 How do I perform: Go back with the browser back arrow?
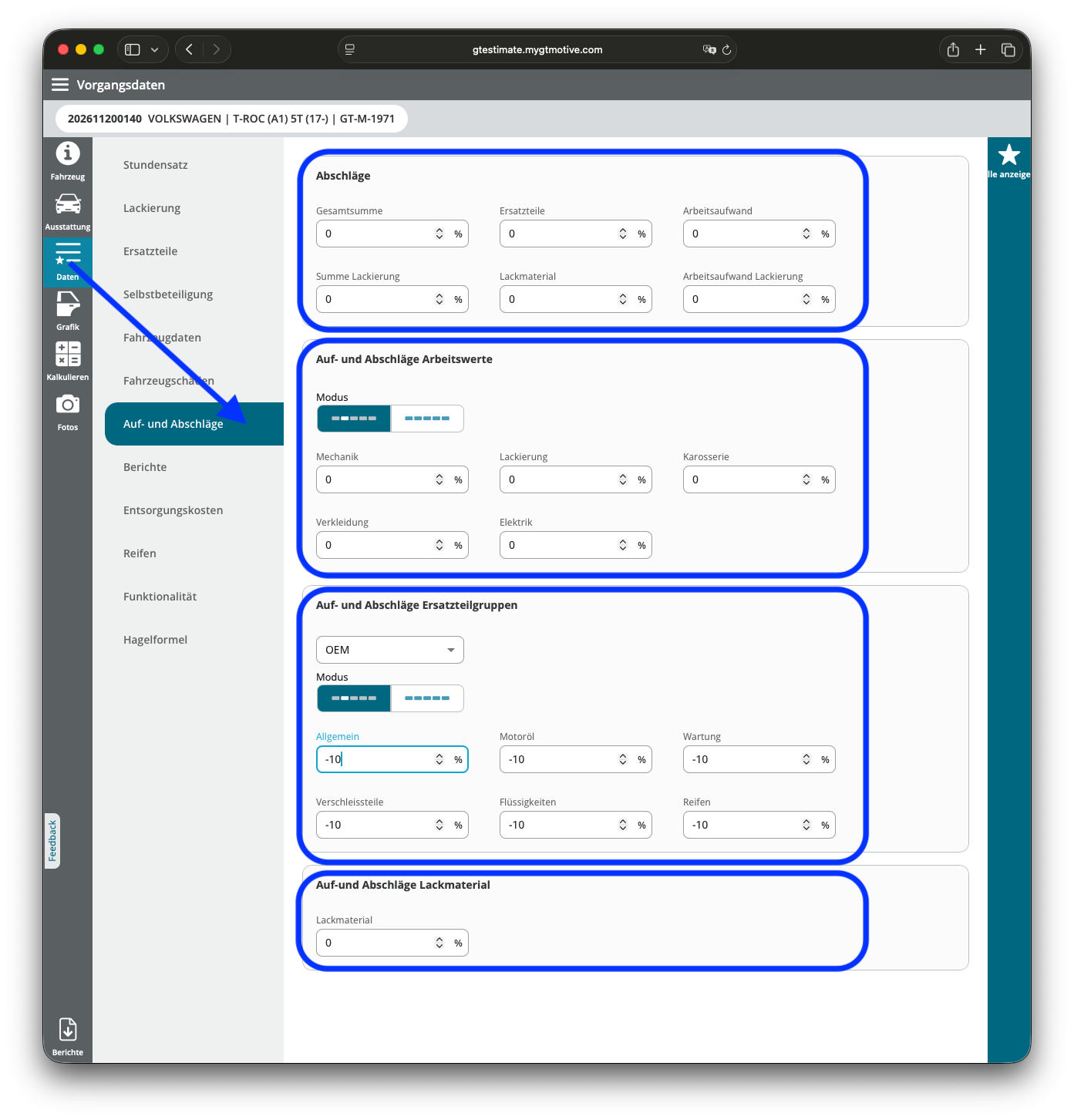189,49
